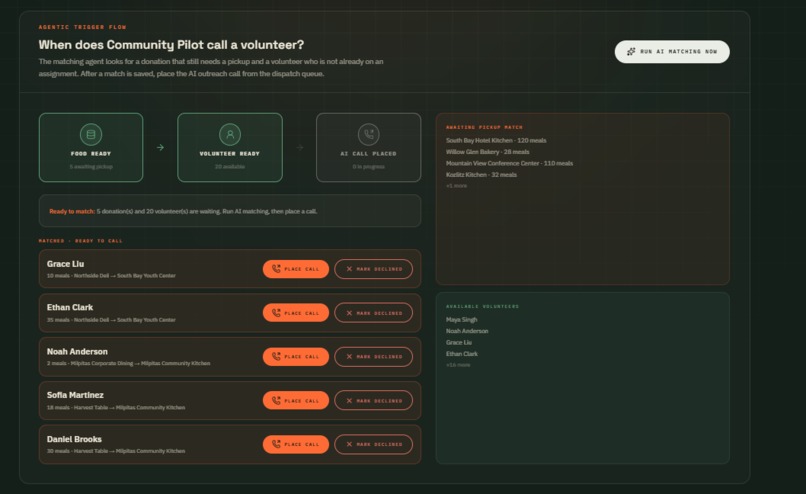Mark Grace Liu as declined
Image resolution: width=806 pixels, height=494 pixels.
click(374, 269)
